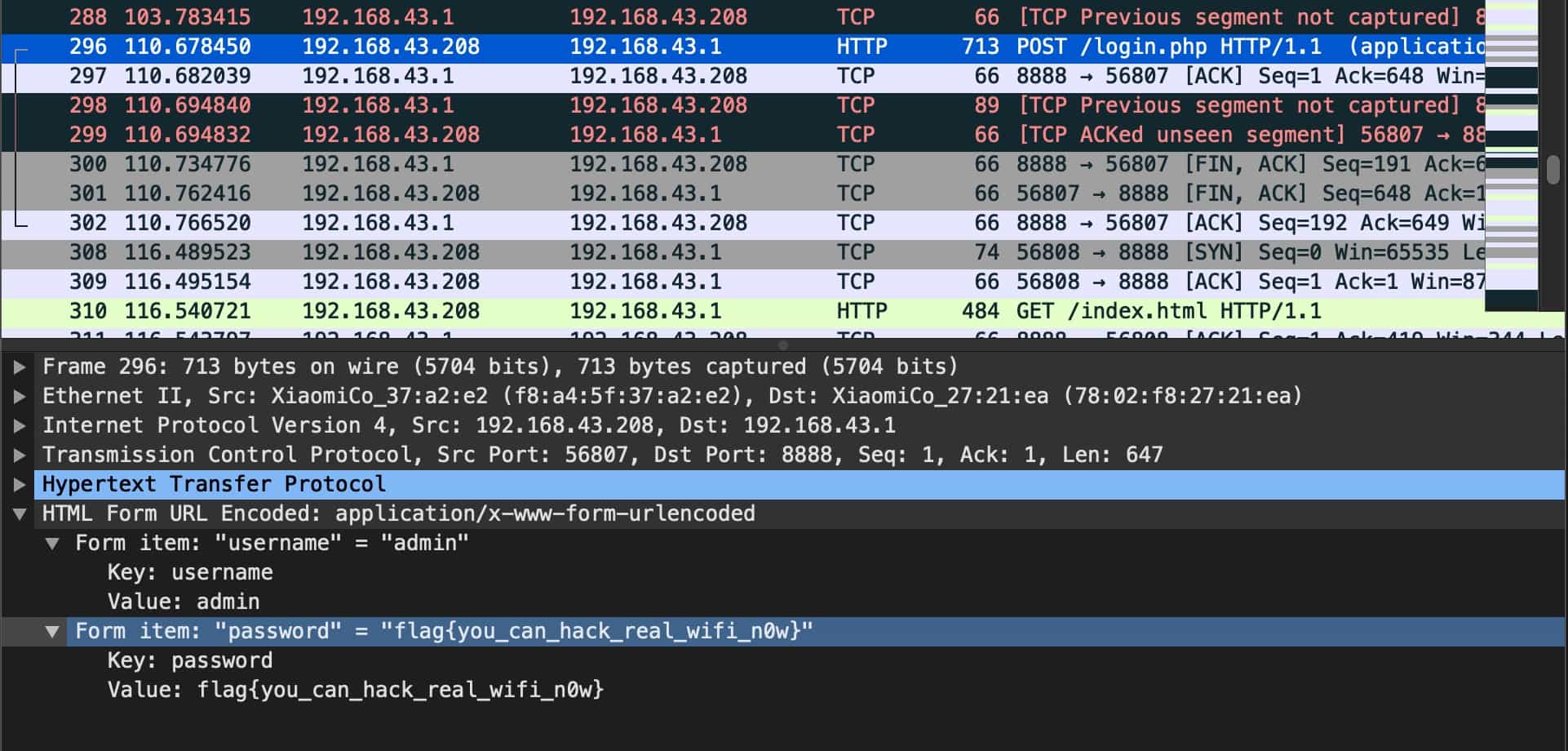The image size is (1568, 751).
Task: Select packet 300 FIN, ACK row
Action: (734, 164)
